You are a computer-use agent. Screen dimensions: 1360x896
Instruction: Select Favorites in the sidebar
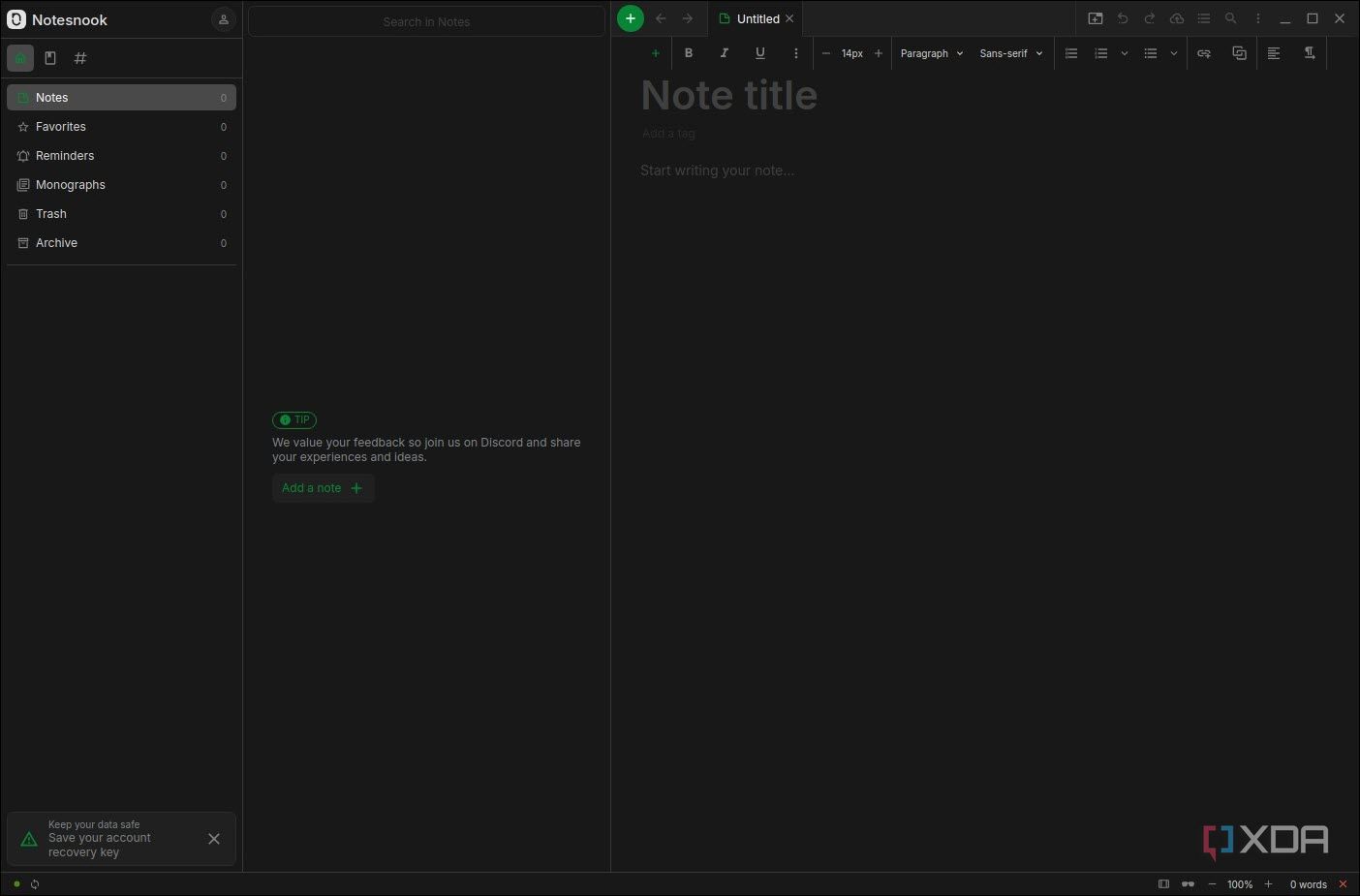coord(121,127)
